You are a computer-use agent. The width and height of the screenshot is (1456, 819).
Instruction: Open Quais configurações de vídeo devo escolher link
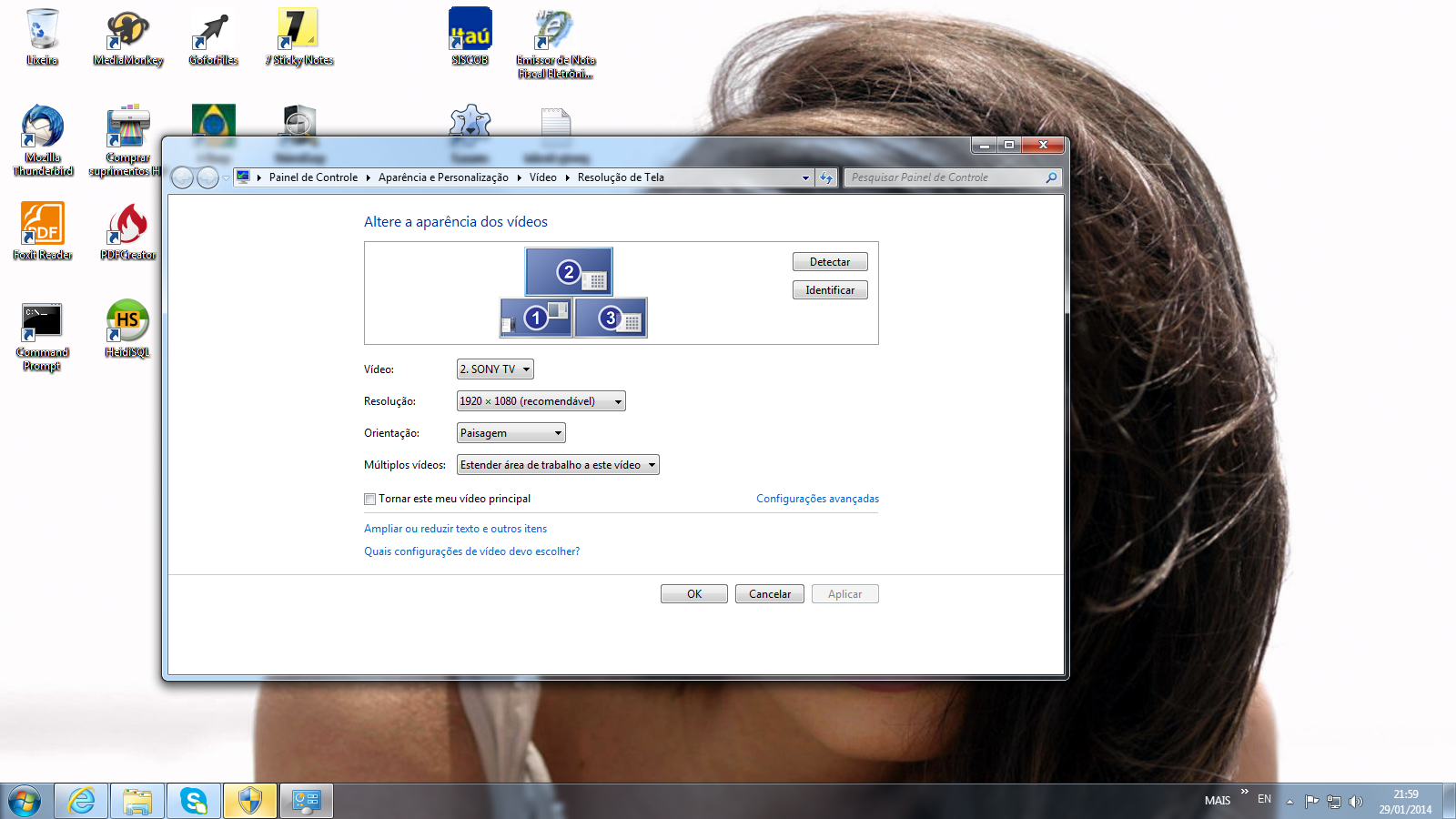(471, 551)
